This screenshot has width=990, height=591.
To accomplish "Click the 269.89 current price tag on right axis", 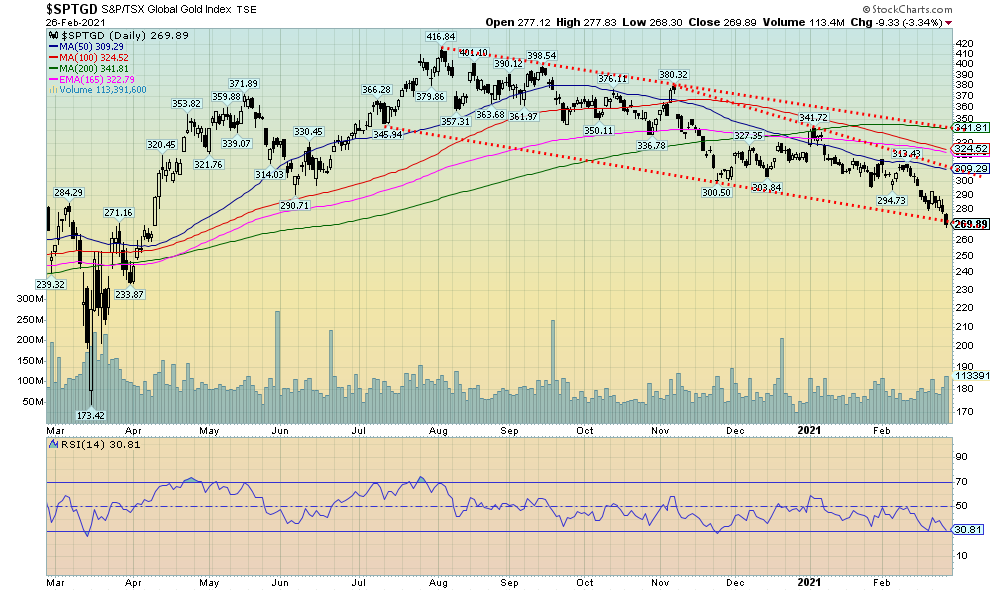I will point(969,225).
